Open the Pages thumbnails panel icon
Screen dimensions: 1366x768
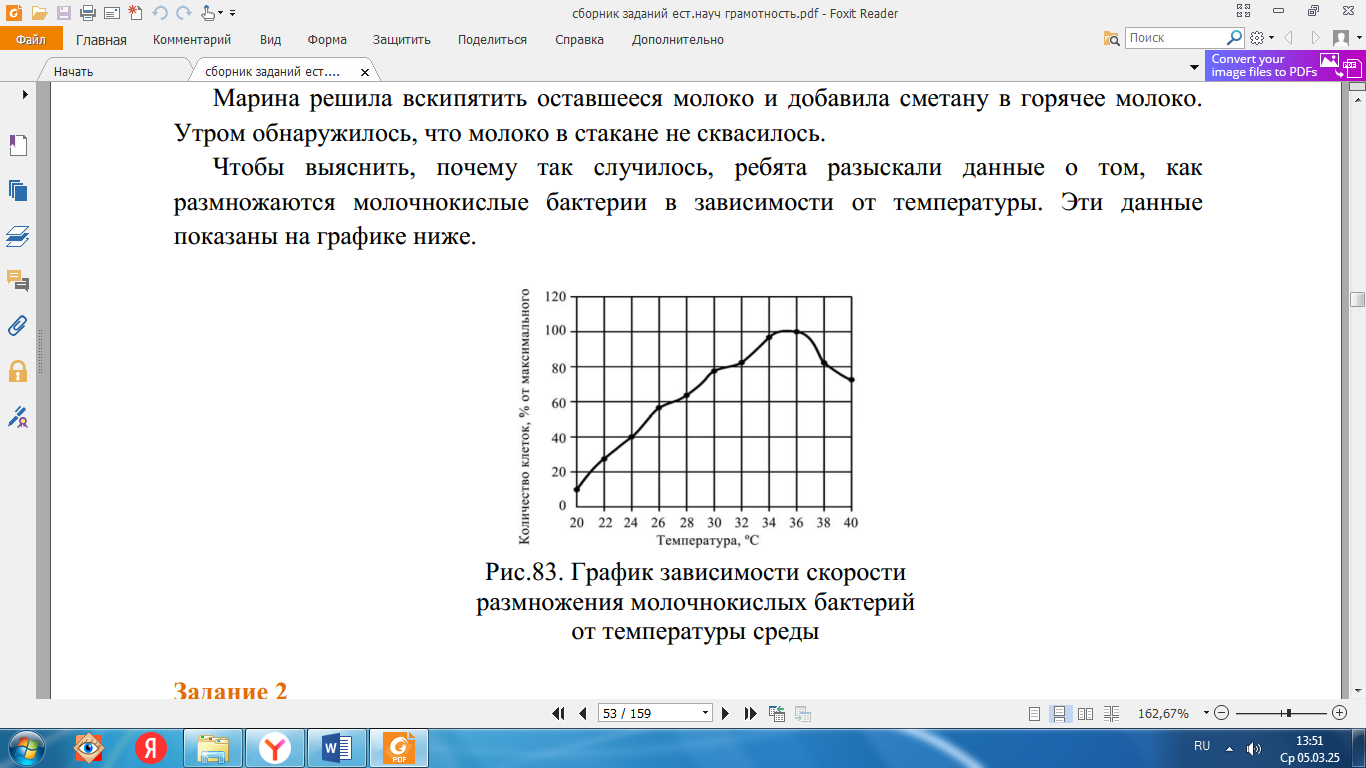click(x=18, y=190)
